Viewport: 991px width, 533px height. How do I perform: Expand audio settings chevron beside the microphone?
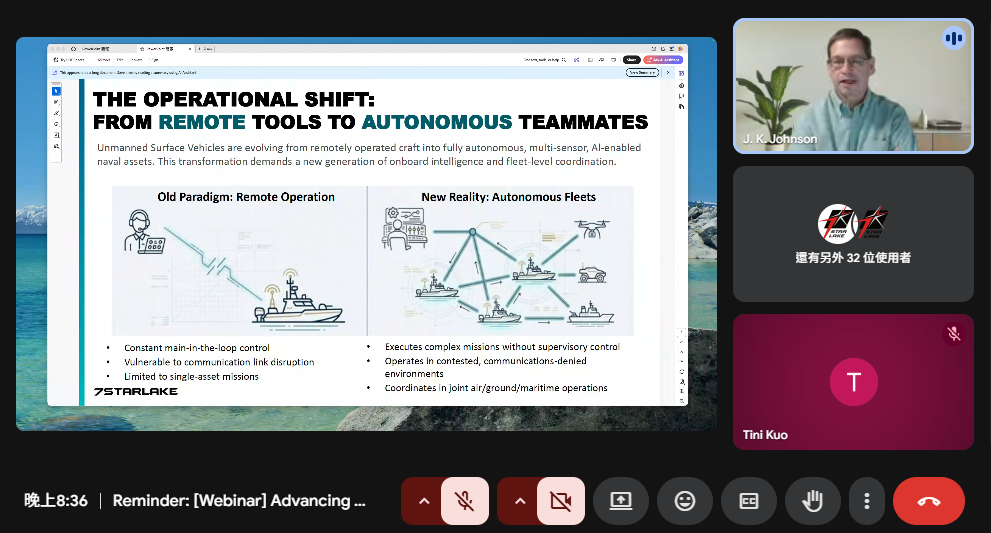tap(424, 501)
